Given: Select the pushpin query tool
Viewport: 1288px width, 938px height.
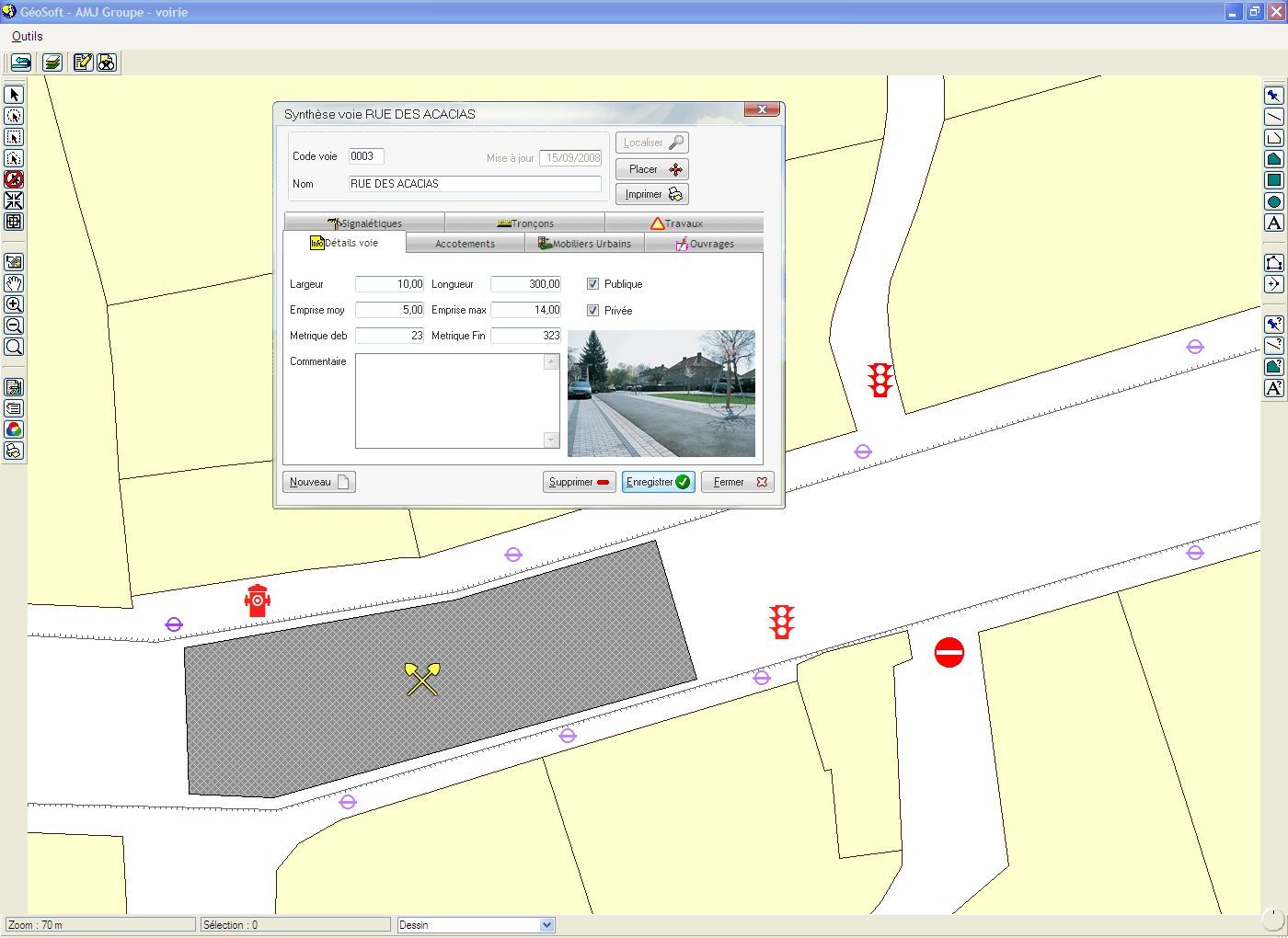Looking at the screenshot, I should pyautogui.click(x=1273, y=325).
